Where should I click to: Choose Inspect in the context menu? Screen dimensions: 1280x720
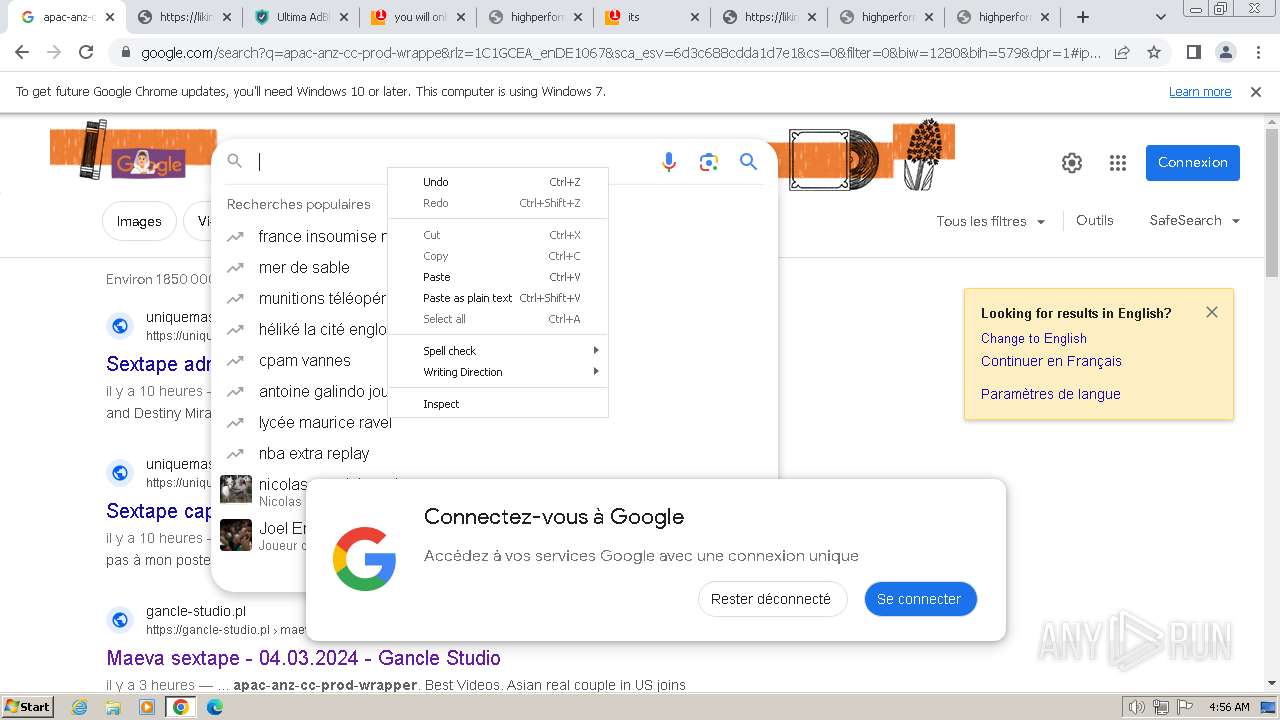(x=498, y=404)
